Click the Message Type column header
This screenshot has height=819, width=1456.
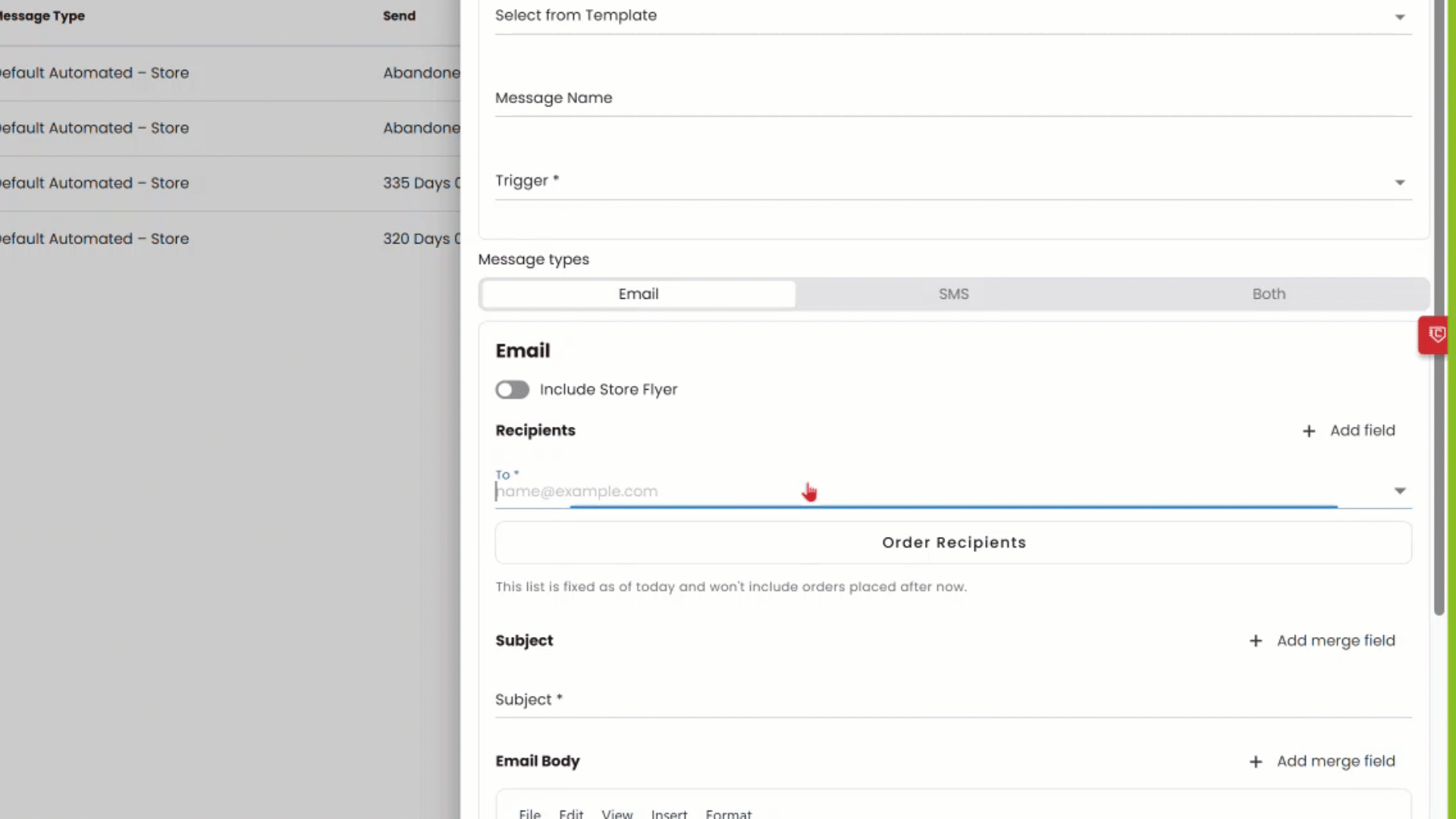point(42,16)
